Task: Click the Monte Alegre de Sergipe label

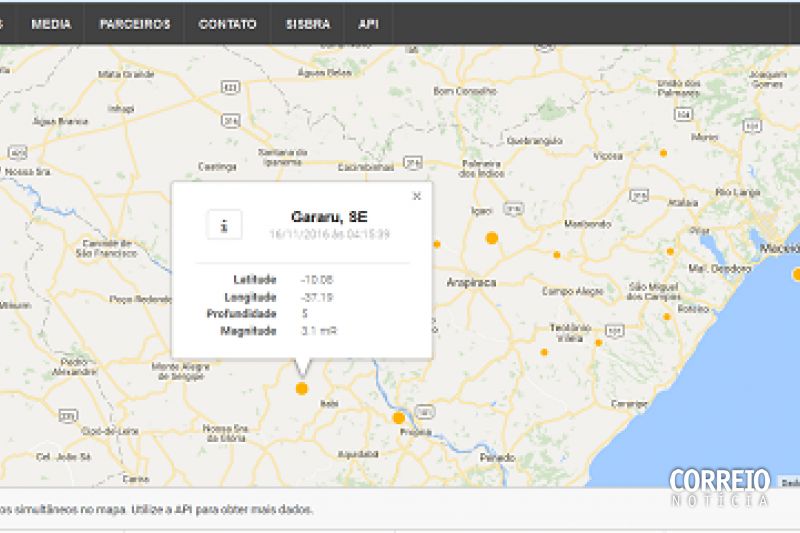Action: click(x=181, y=371)
